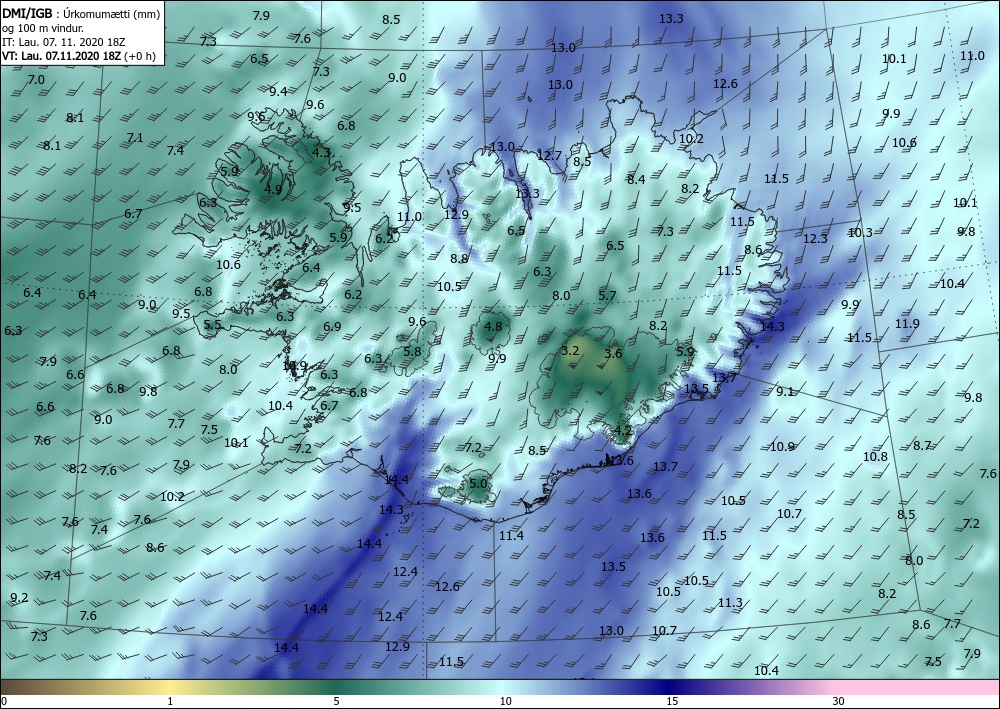
Task: Click the map value 9.1
Action: click(785, 391)
